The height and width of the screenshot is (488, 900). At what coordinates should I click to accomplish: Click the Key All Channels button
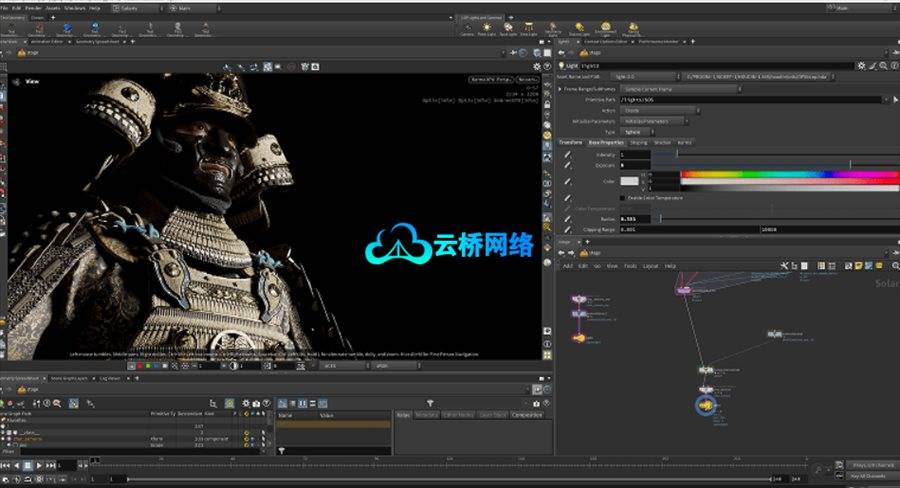866,476
